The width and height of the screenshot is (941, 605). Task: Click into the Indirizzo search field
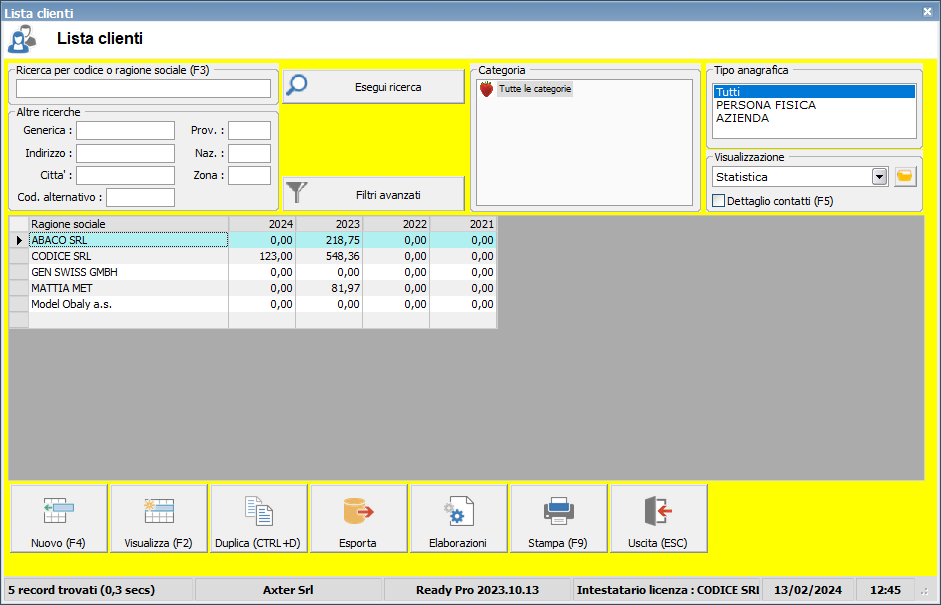pos(125,153)
